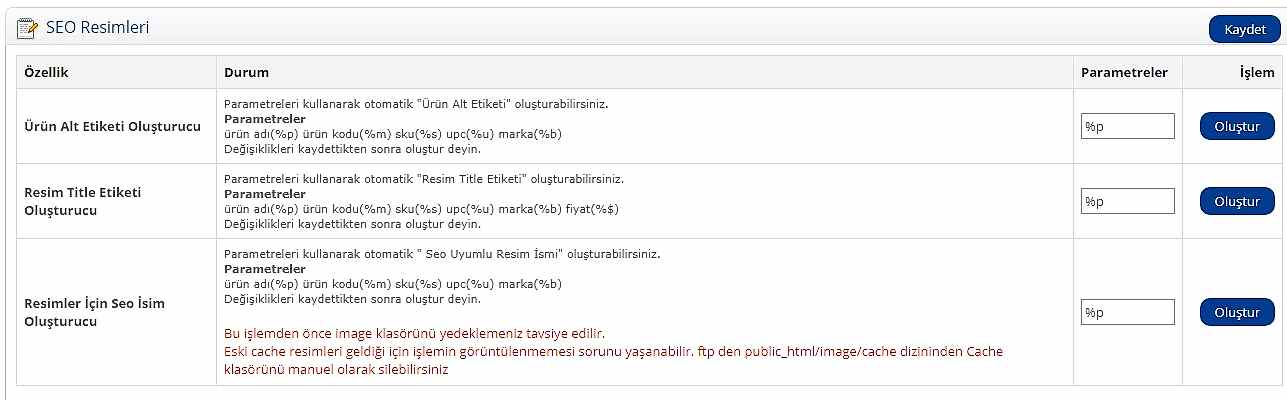This screenshot has width=1287, height=400.
Task: Click Oluştur for Ürün Alt Etiketi Oluşturucu
Action: (x=1237, y=127)
